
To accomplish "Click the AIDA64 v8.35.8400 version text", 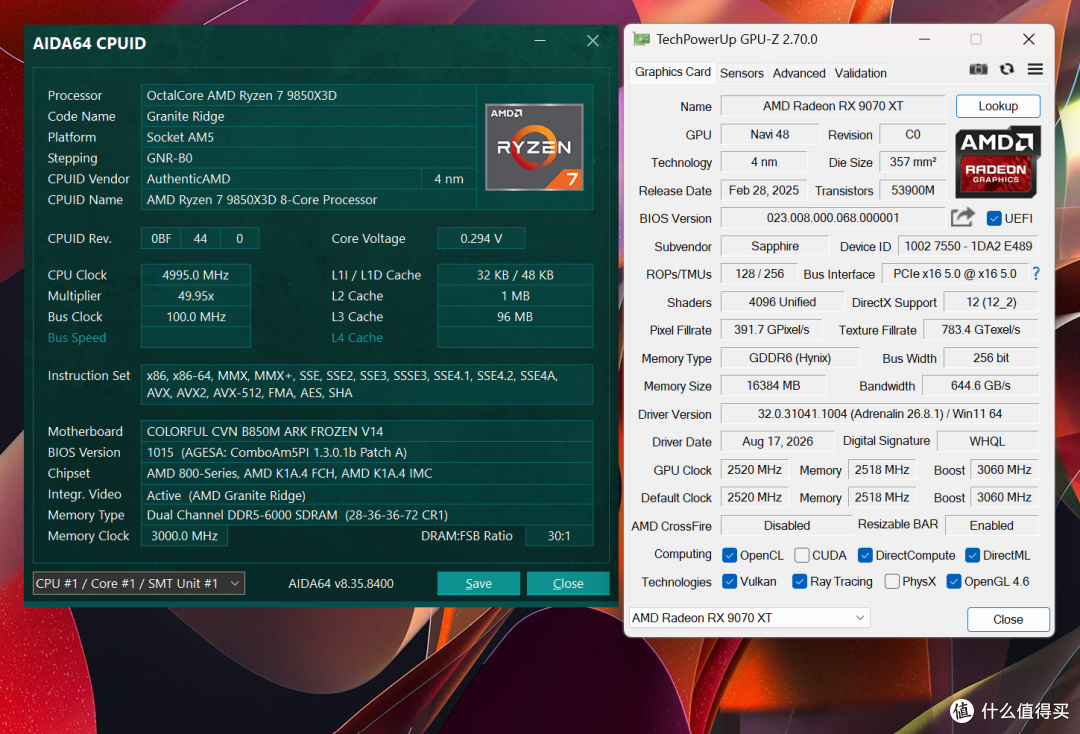I will [341, 583].
